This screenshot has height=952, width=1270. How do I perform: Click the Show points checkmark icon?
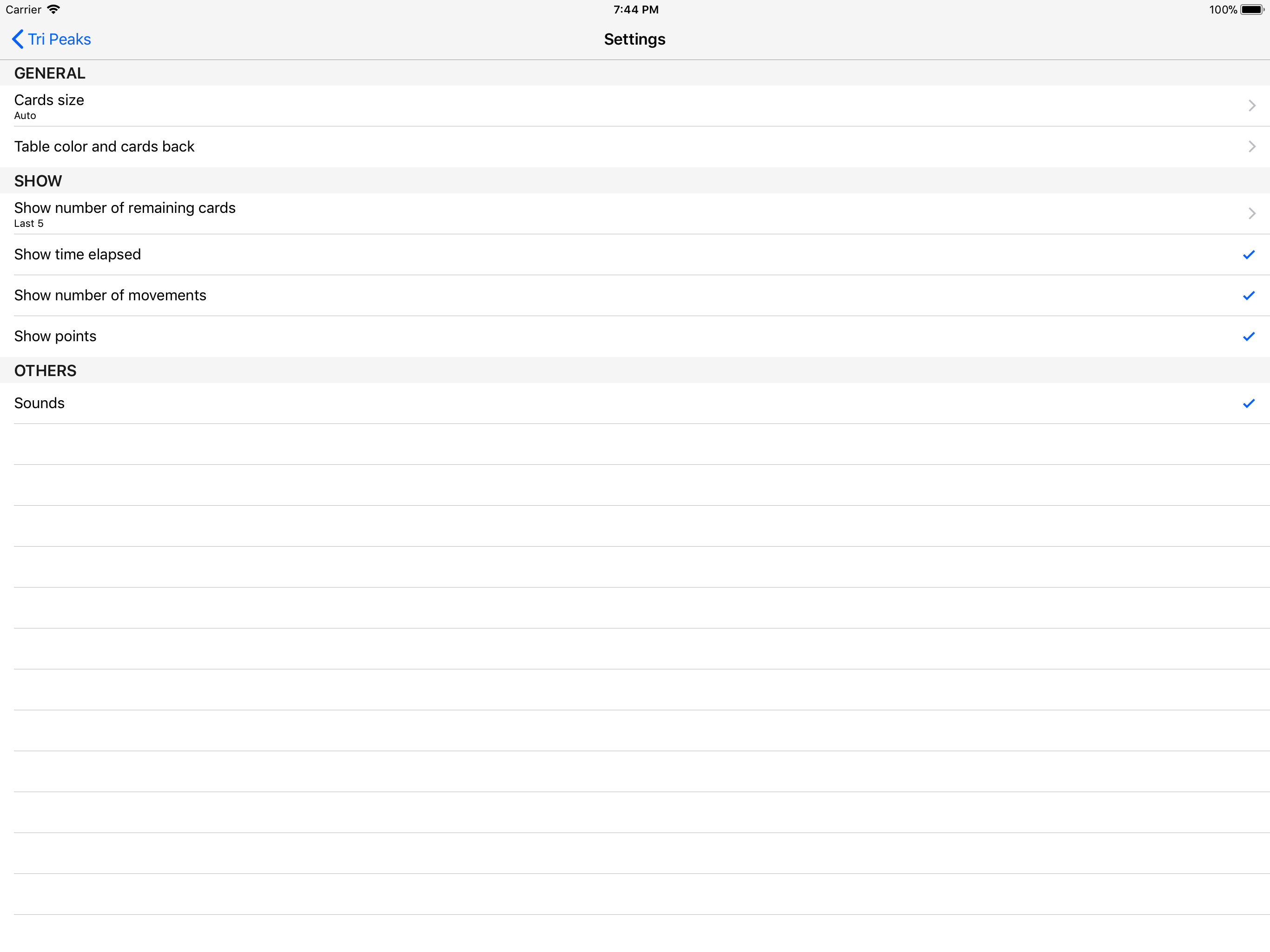point(1248,337)
